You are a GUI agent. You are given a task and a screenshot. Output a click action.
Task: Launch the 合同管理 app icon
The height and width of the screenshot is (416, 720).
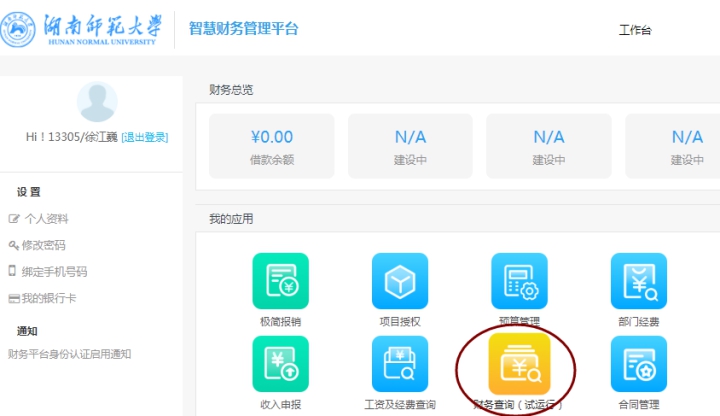point(639,364)
